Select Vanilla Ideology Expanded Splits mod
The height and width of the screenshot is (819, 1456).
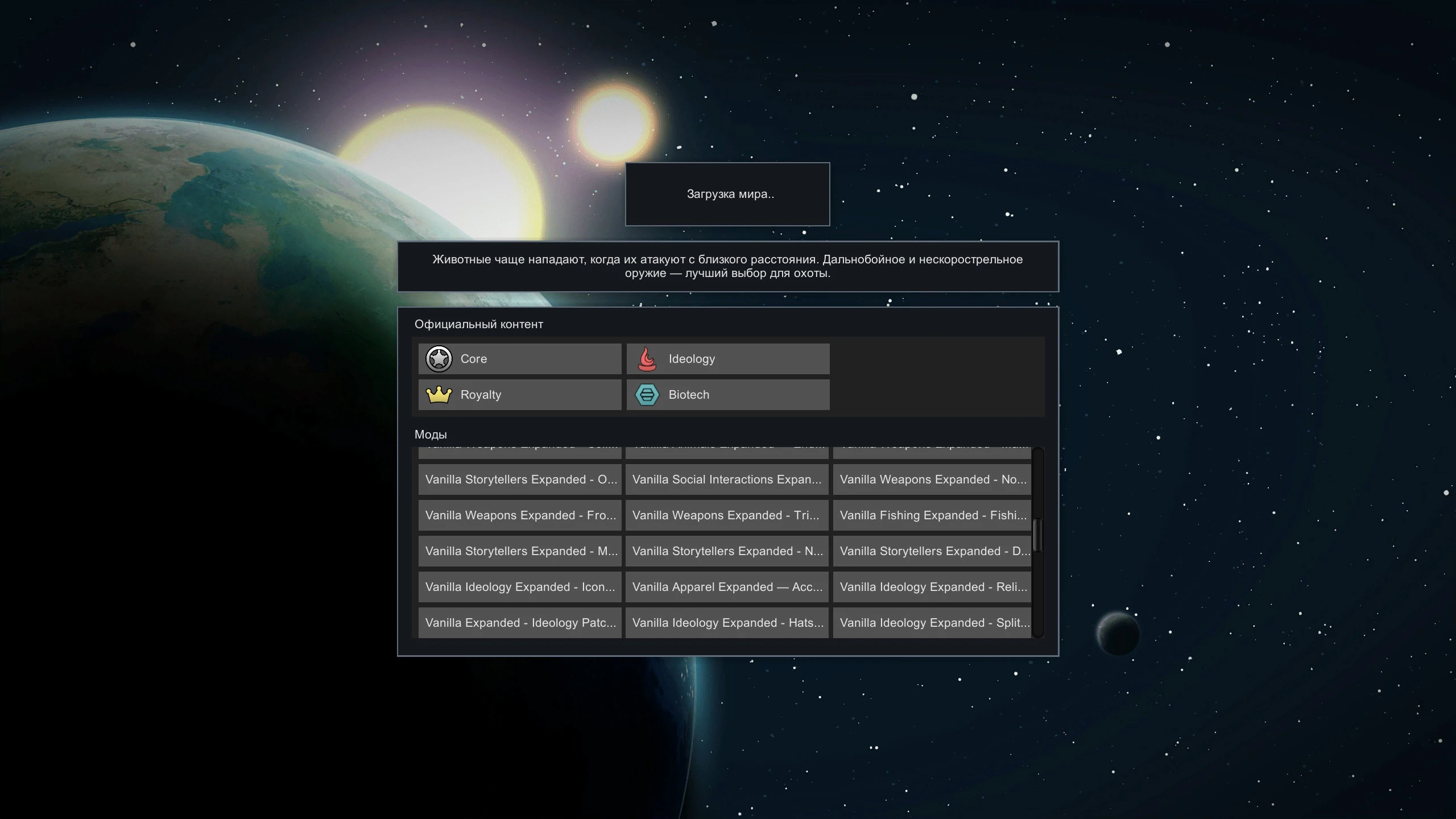(933, 623)
